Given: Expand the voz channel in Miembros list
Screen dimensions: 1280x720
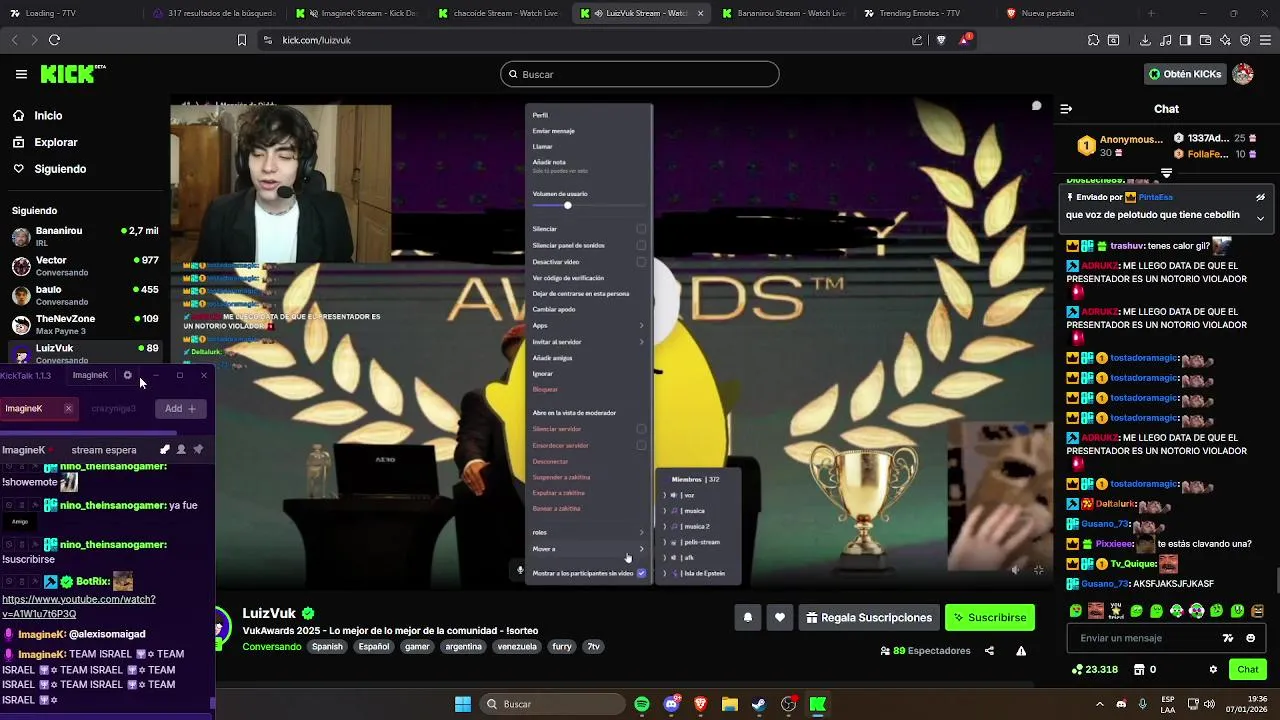Looking at the screenshot, I should coord(665,495).
